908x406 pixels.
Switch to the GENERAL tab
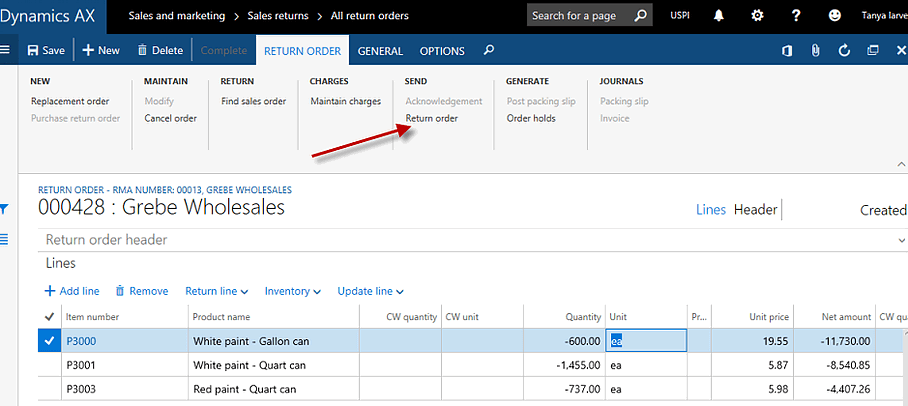[x=380, y=51]
